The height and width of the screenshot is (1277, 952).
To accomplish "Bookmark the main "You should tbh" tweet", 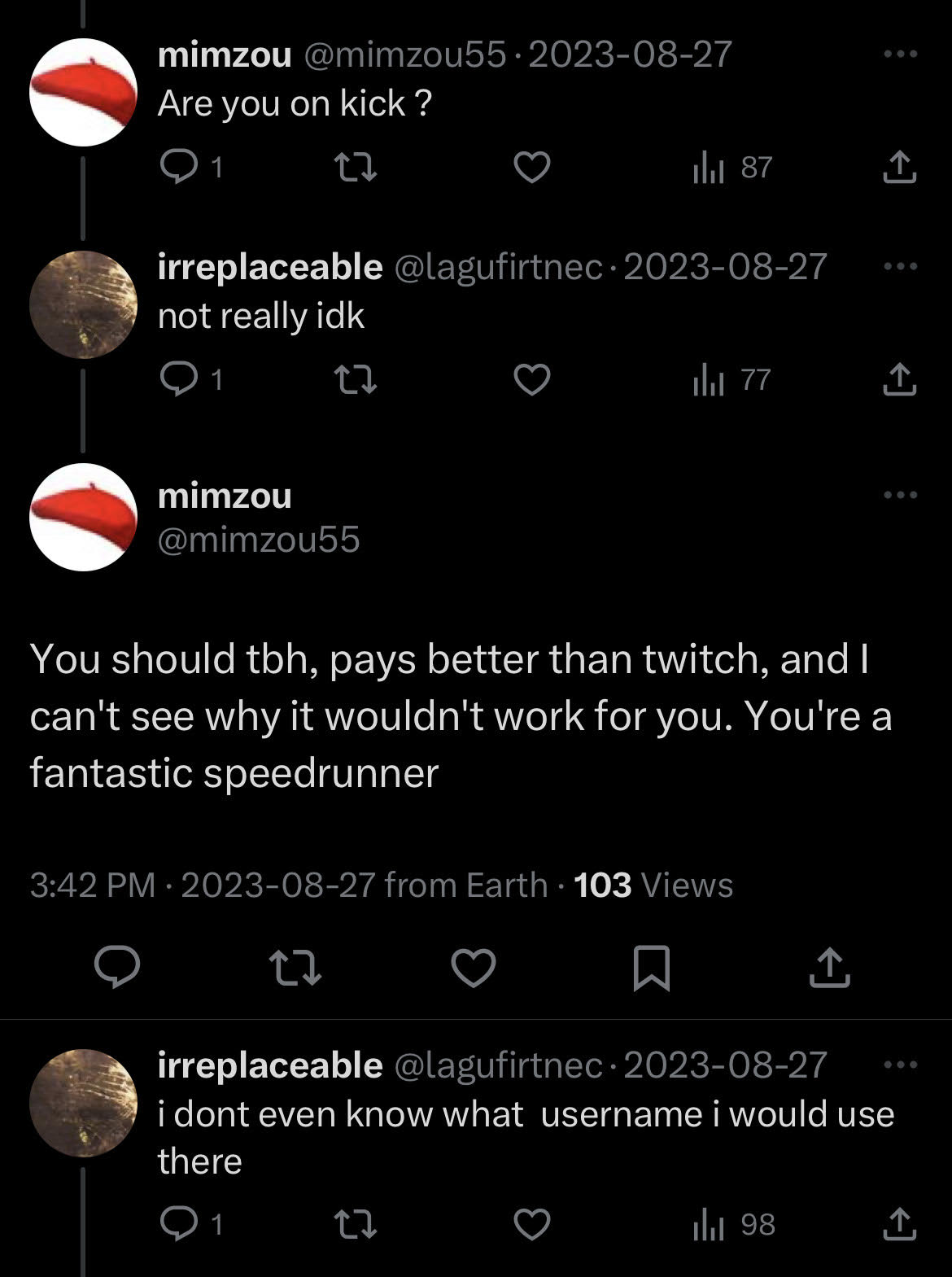I will (651, 968).
